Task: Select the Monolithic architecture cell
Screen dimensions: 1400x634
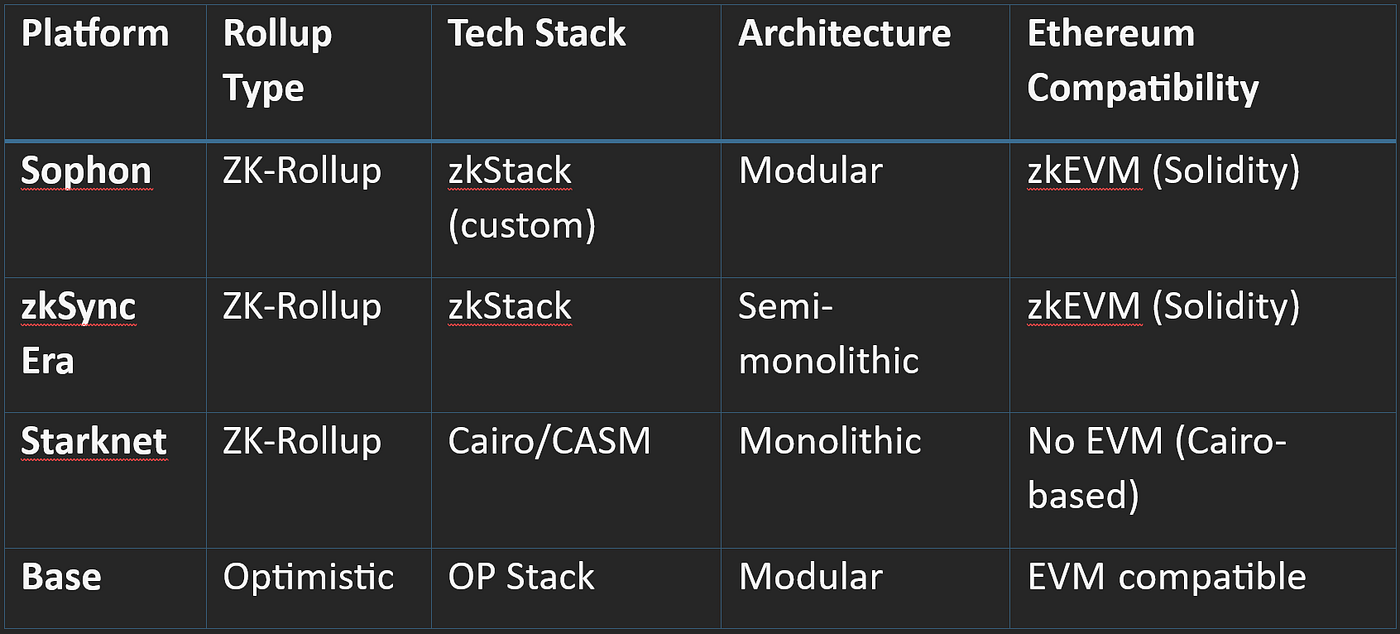Action: coord(865,479)
